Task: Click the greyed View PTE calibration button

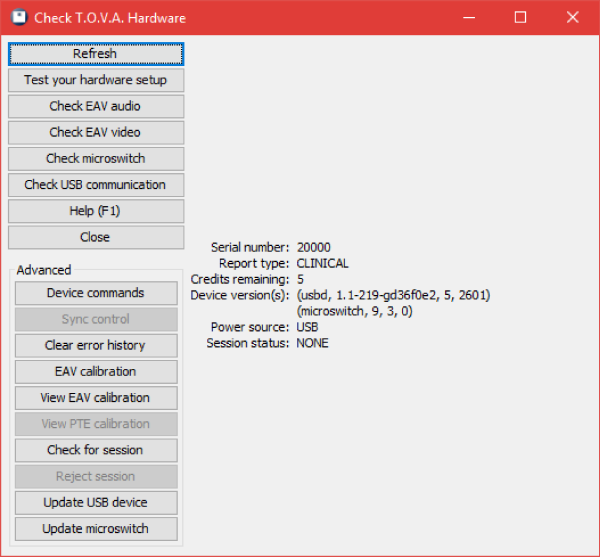Action: (96, 424)
